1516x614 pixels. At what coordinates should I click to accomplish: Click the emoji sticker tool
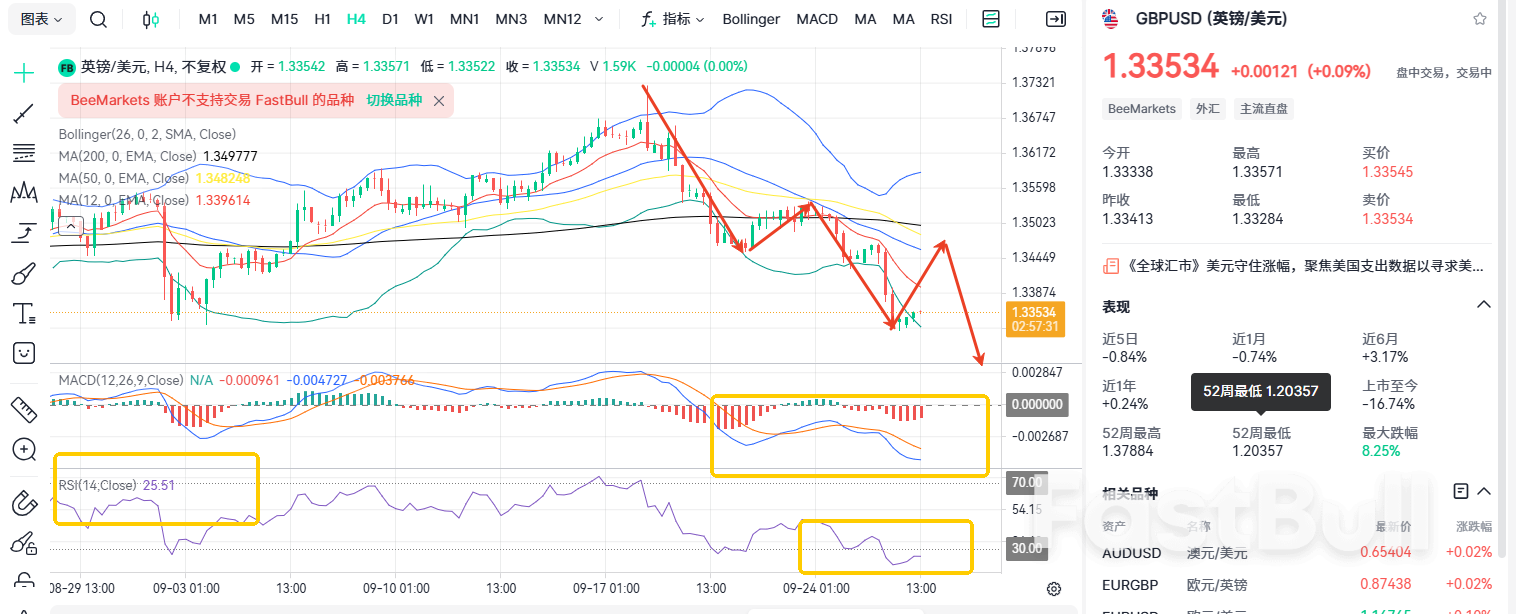tap(24, 353)
